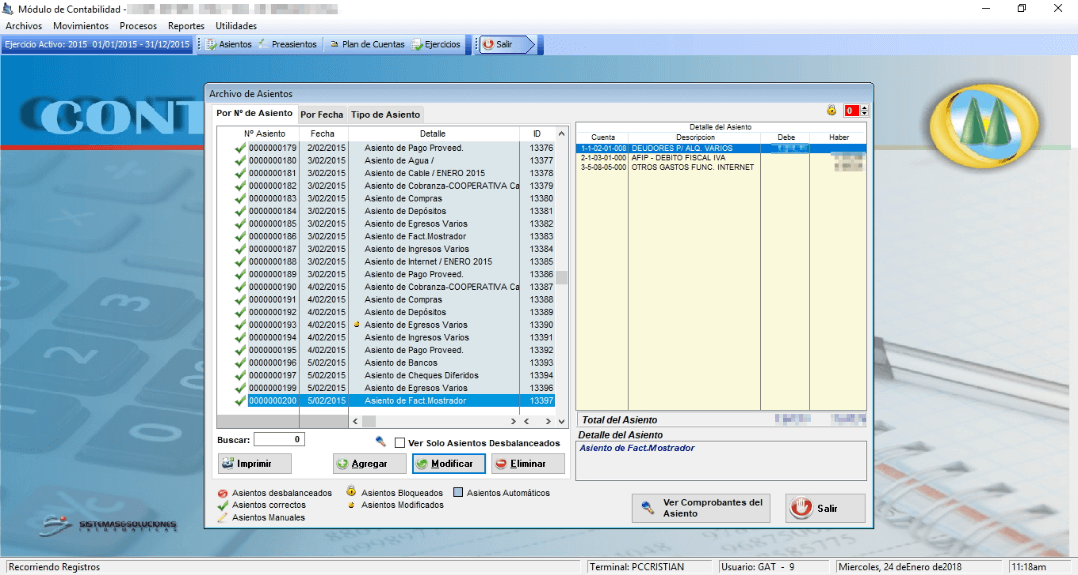Open Asientos from the toolbar

coord(229,44)
